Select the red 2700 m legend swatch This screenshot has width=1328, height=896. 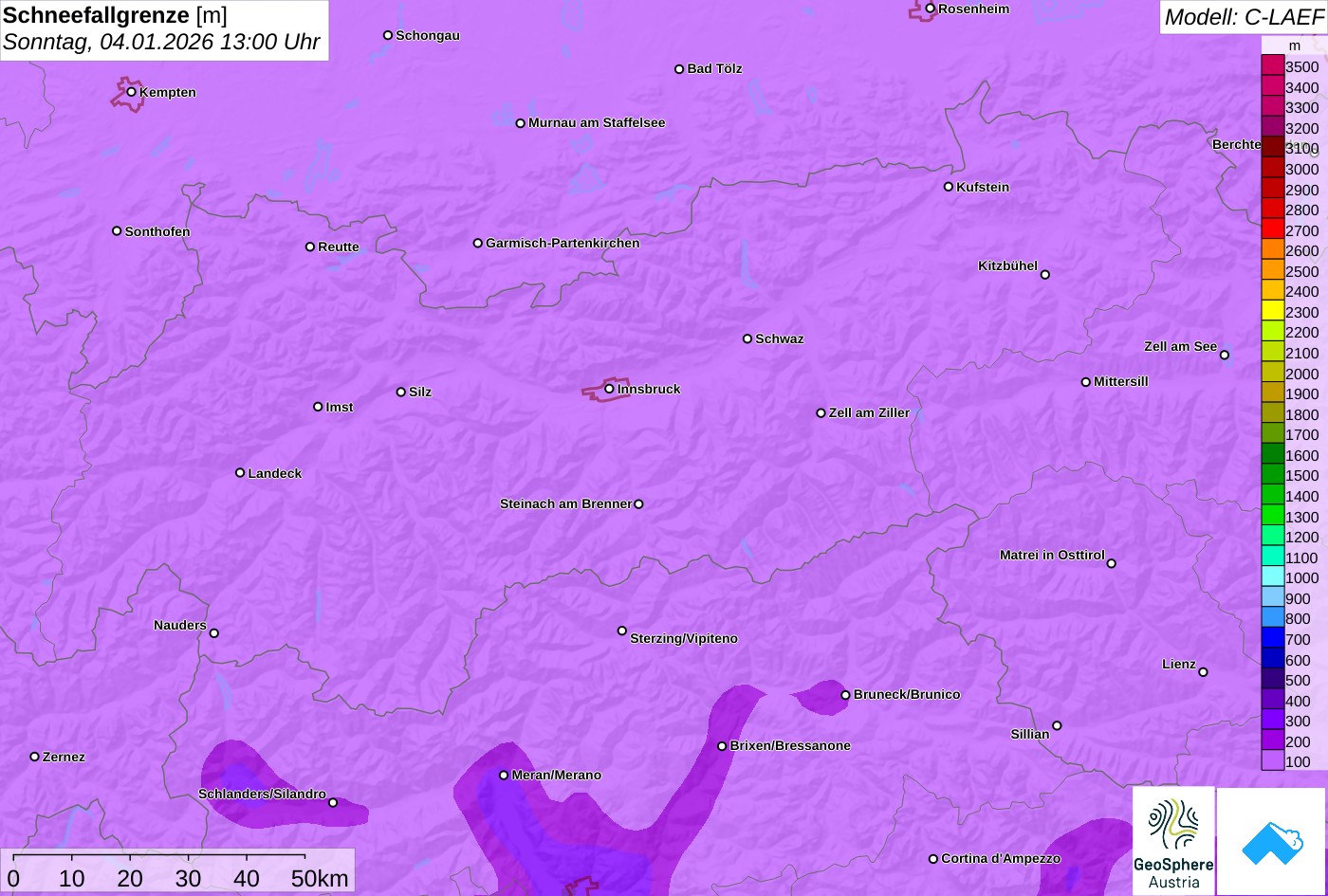coord(1273,229)
